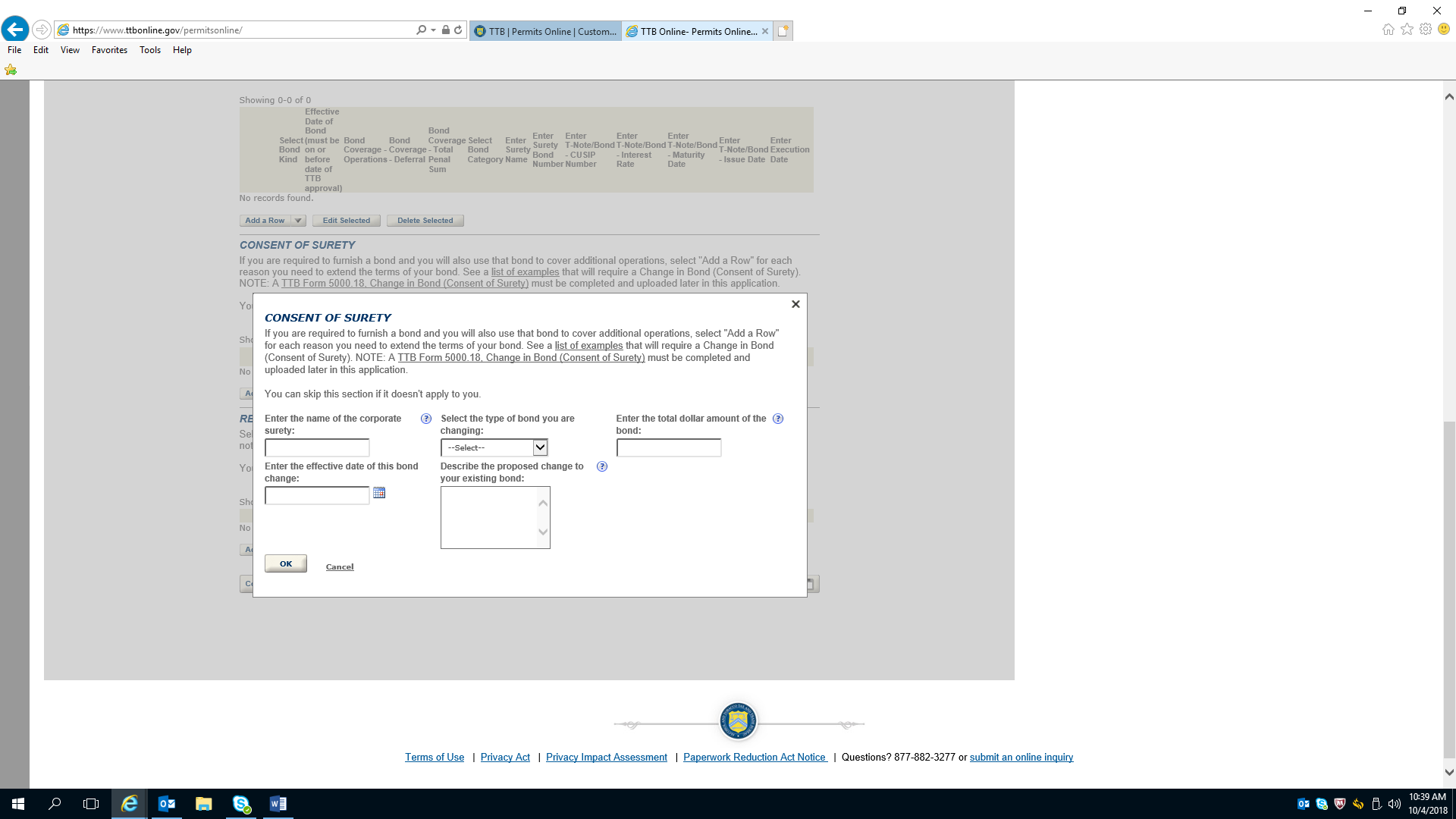The height and width of the screenshot is (819, 1456).
Task: Refresh the page with reload icon
Action: pyautogui.click(x=458, y=30)
